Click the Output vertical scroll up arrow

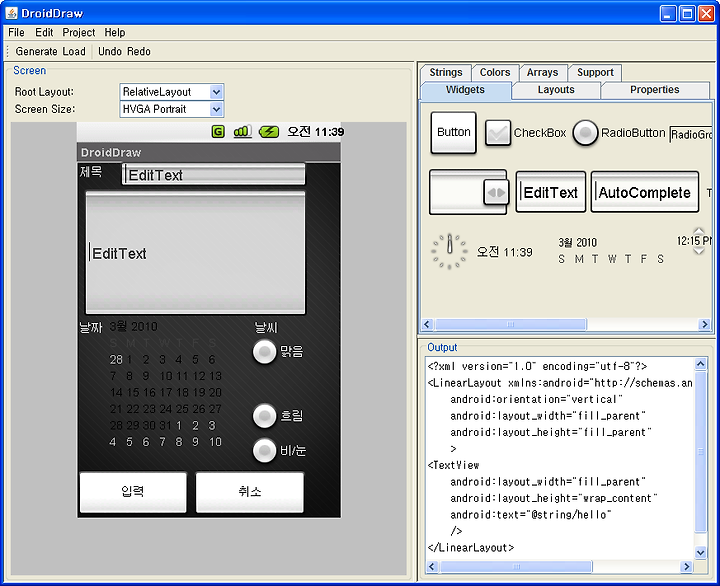coord(700,365)
